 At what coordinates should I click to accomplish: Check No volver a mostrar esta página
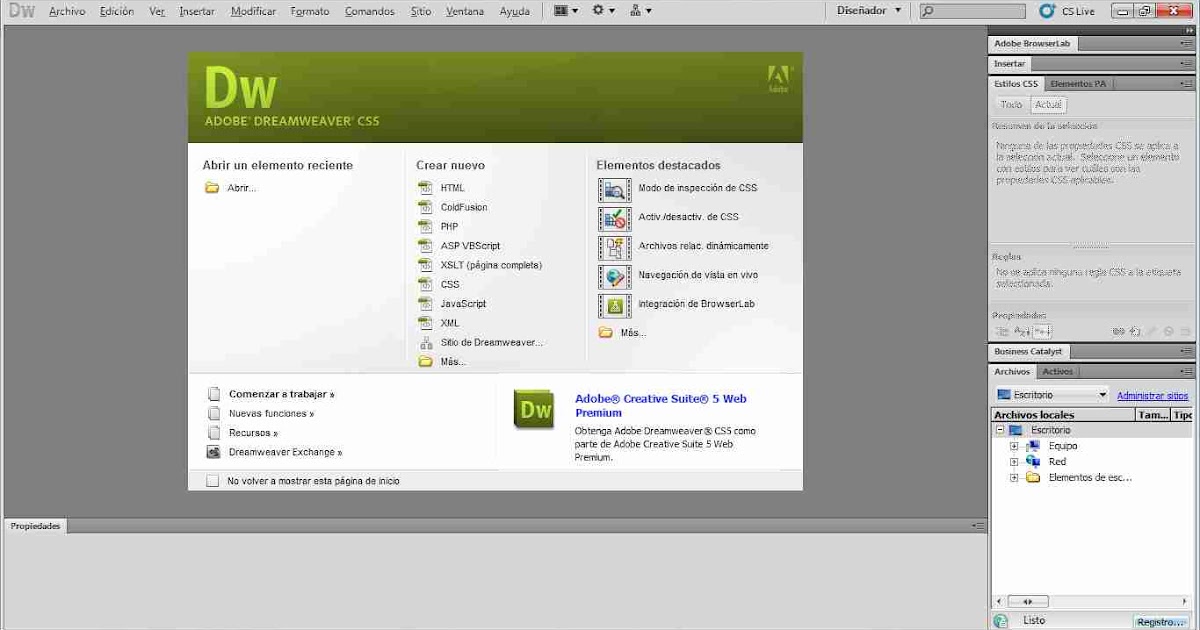click(x=212, y=481)
